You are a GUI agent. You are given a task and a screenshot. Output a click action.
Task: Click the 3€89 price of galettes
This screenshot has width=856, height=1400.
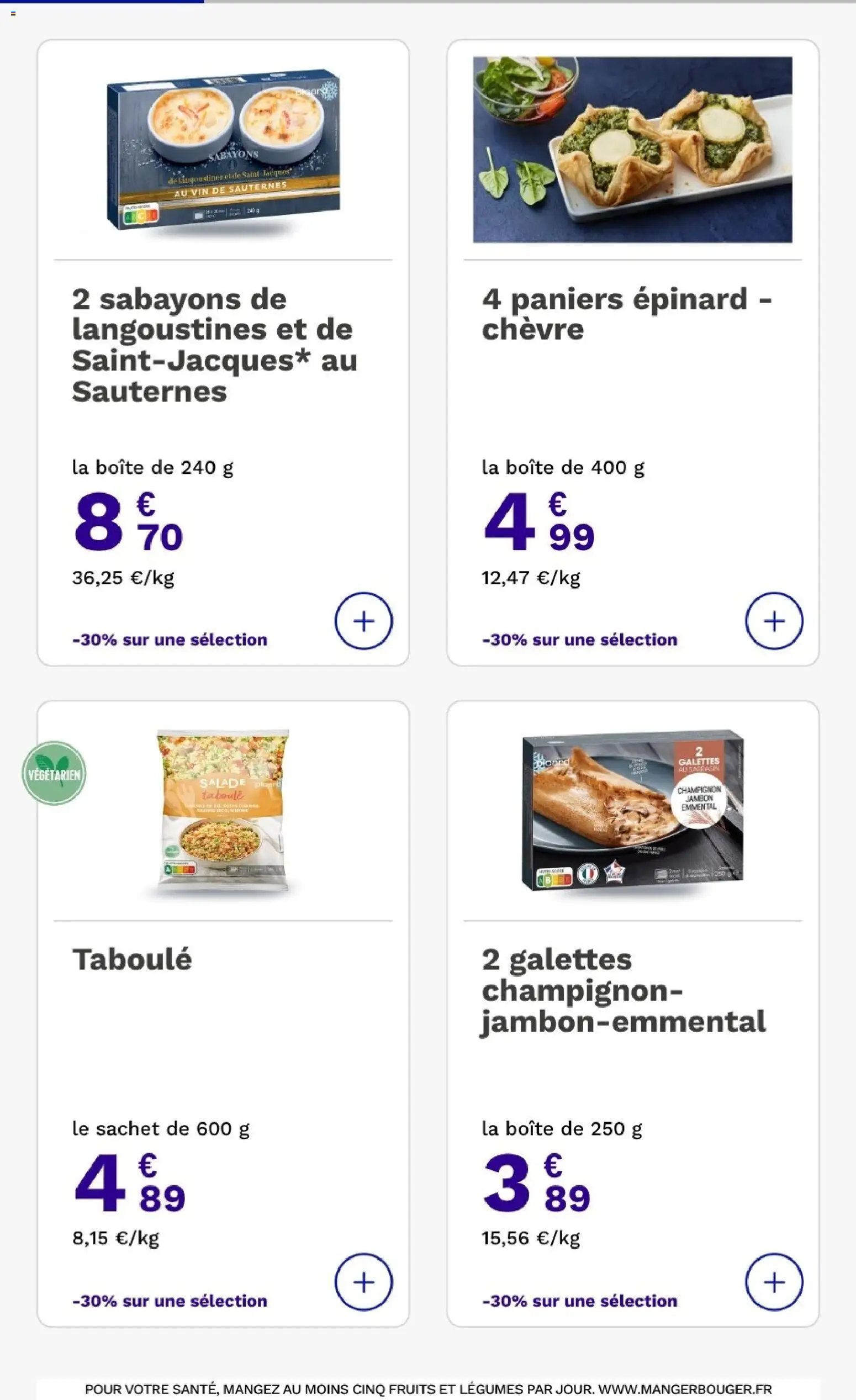click(x=537, y=1182)
